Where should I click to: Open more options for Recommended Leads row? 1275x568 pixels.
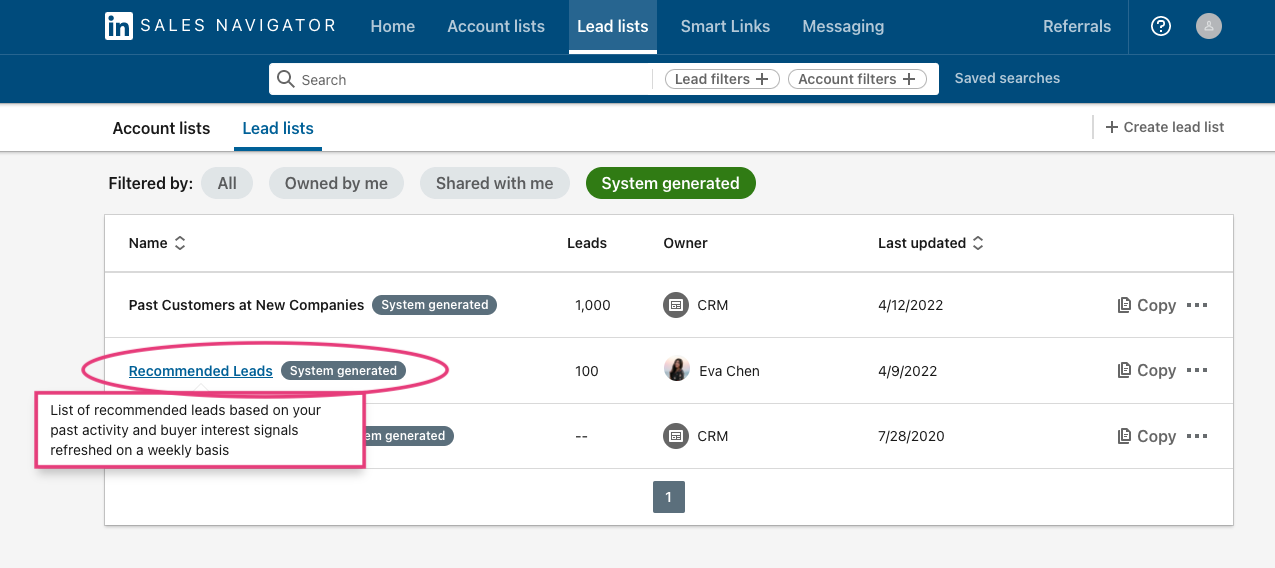(x=1197, y=370)
